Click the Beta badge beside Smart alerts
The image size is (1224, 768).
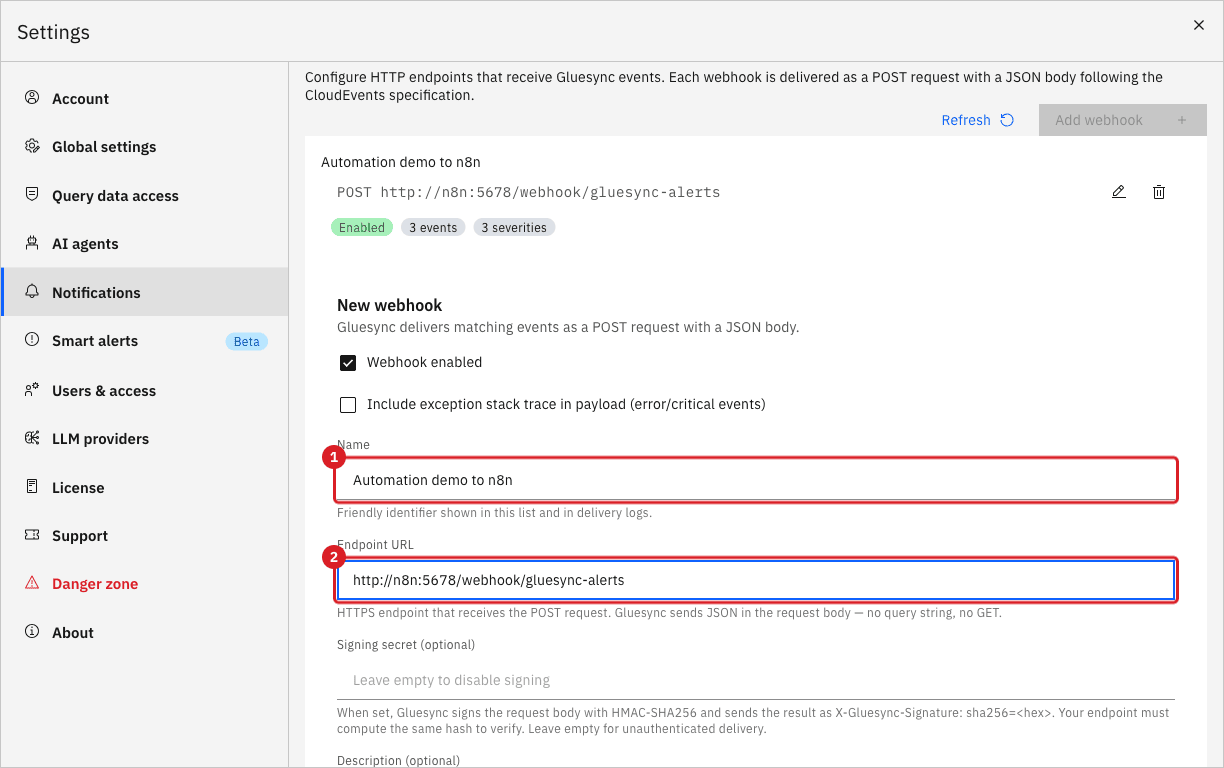[246, 341]
